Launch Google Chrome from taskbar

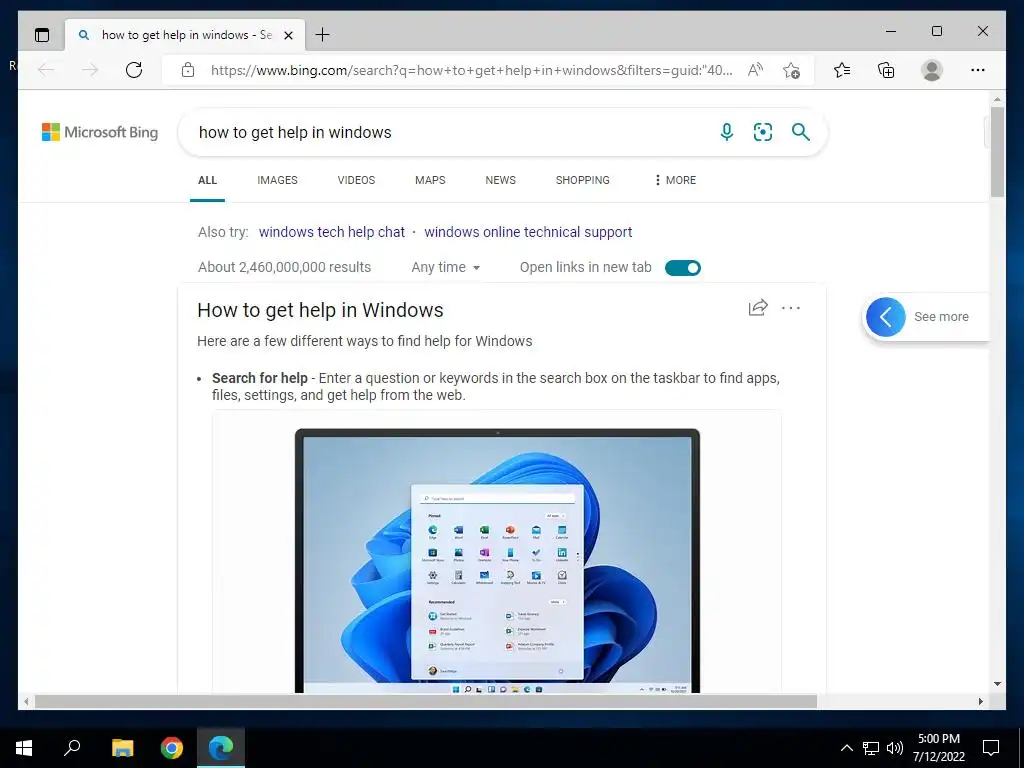(172, 748)
